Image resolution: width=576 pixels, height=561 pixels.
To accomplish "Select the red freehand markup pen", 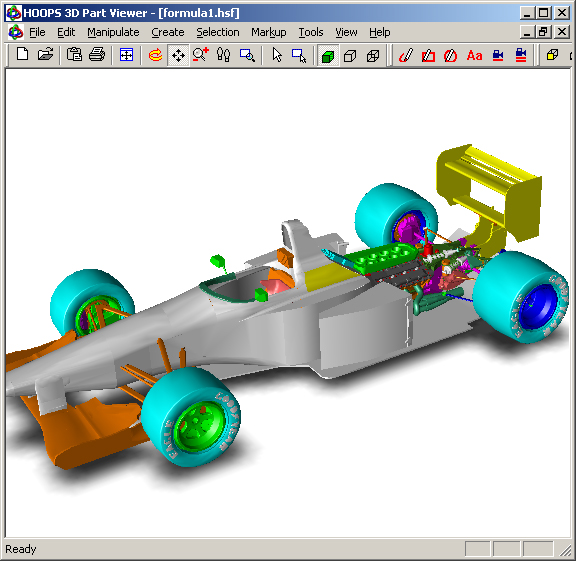I will point(406,55).
